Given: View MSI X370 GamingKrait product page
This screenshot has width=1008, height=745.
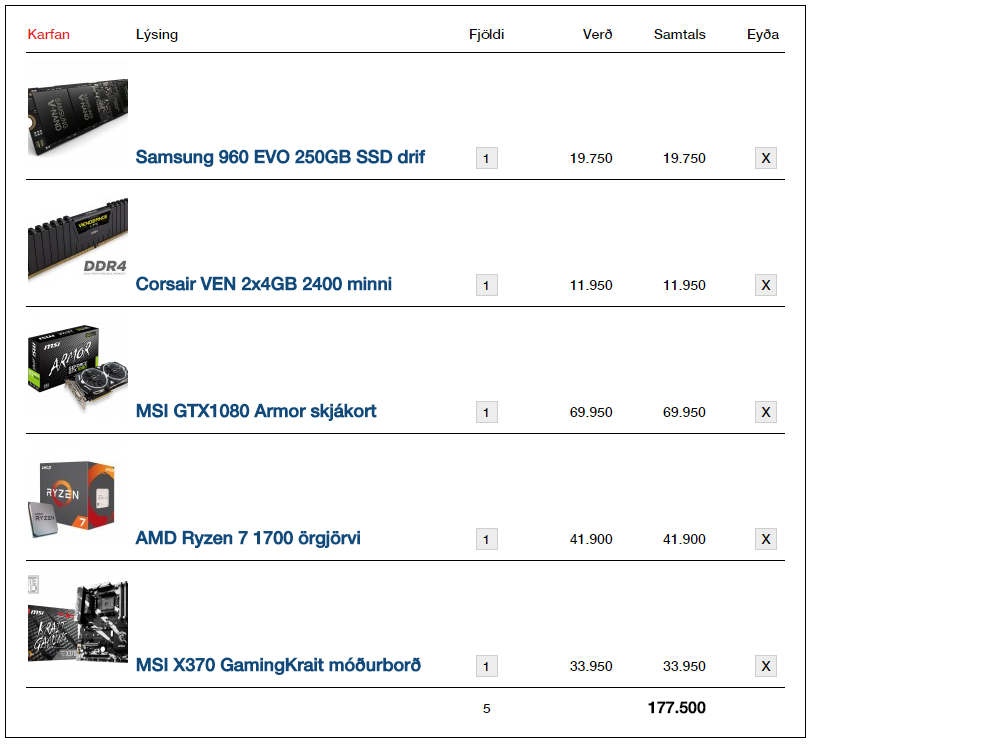Looking at the screenshot, I should point(278,665).
